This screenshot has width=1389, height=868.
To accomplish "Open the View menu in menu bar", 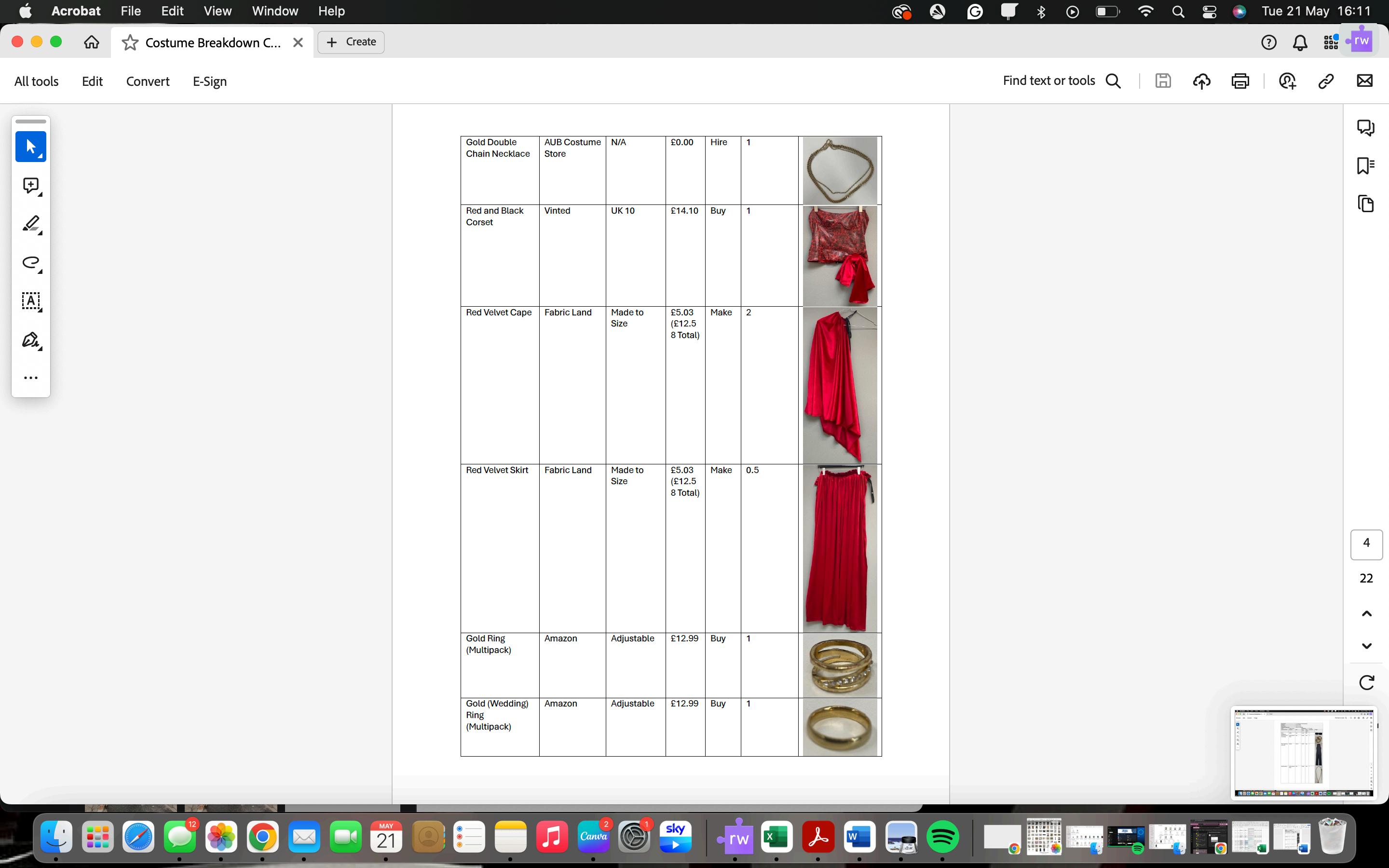I will pyautogui.click(x=218, y=11).
